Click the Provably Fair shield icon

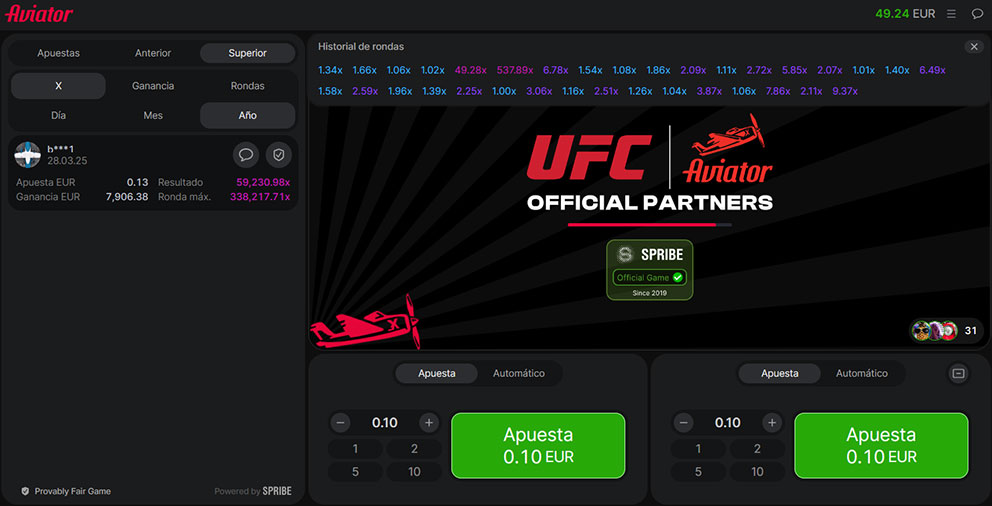point(25,491)
